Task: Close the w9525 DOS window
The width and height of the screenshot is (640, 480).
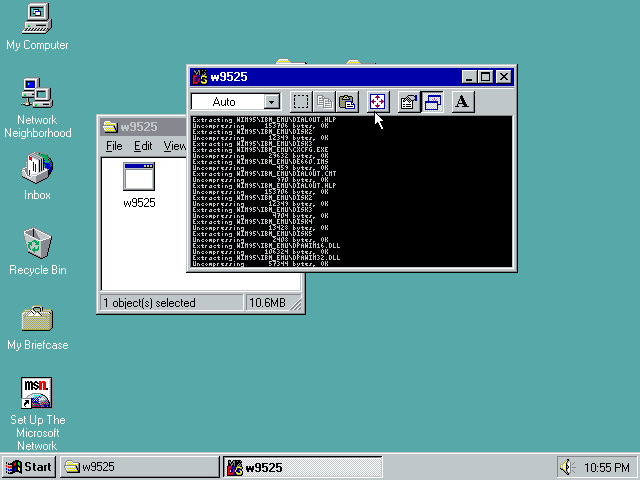Action: tap(504, 77)
